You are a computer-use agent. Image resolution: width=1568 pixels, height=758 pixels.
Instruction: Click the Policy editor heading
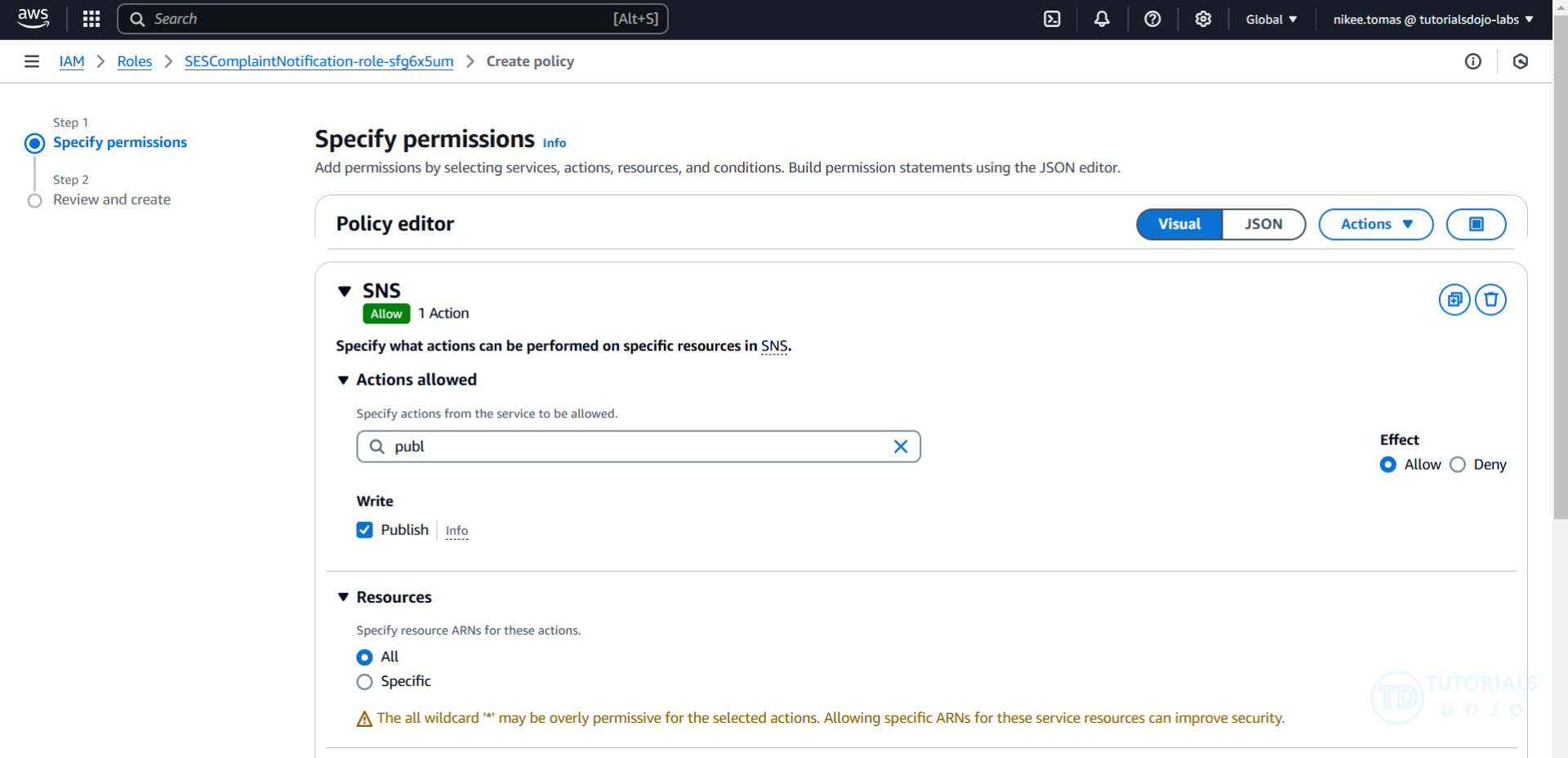[x=395, y=224]
